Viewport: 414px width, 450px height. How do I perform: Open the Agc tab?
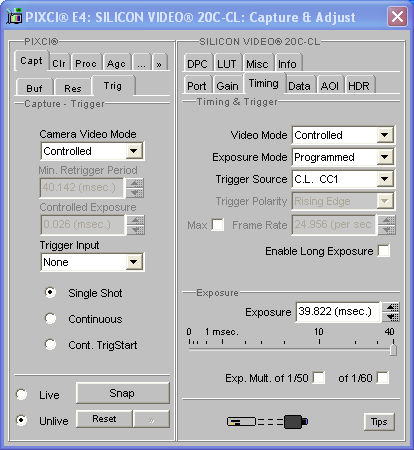tap(116, 63)
